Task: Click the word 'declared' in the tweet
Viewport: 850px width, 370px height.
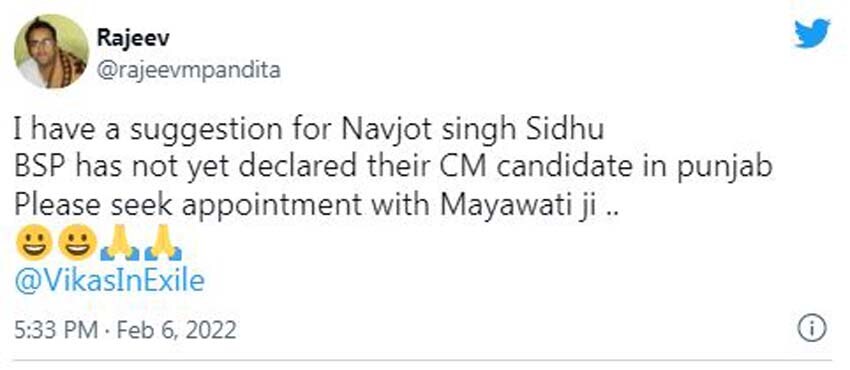Action: (299, 168)
